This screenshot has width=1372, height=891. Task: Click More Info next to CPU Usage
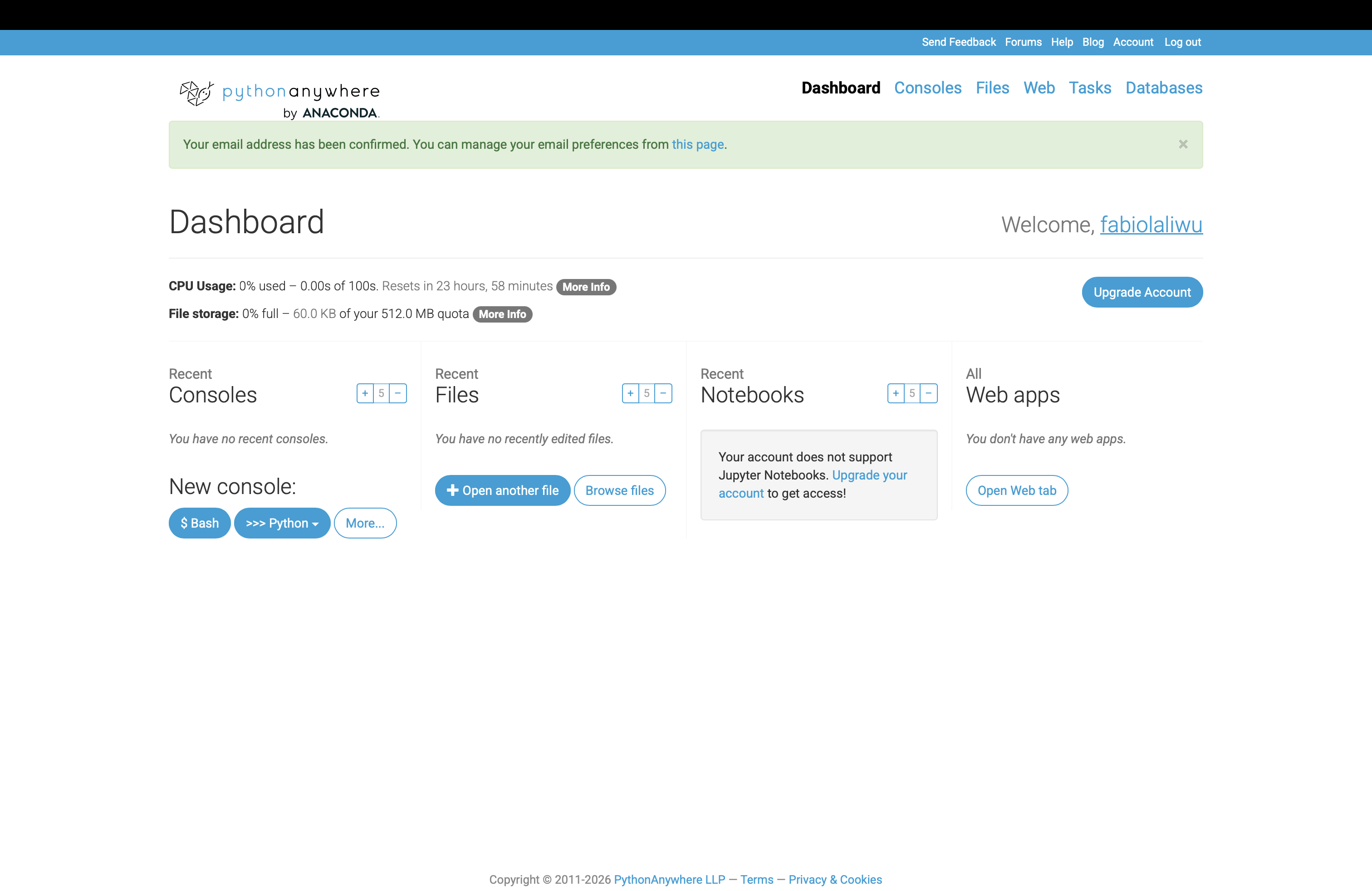[x=586, y=286]
